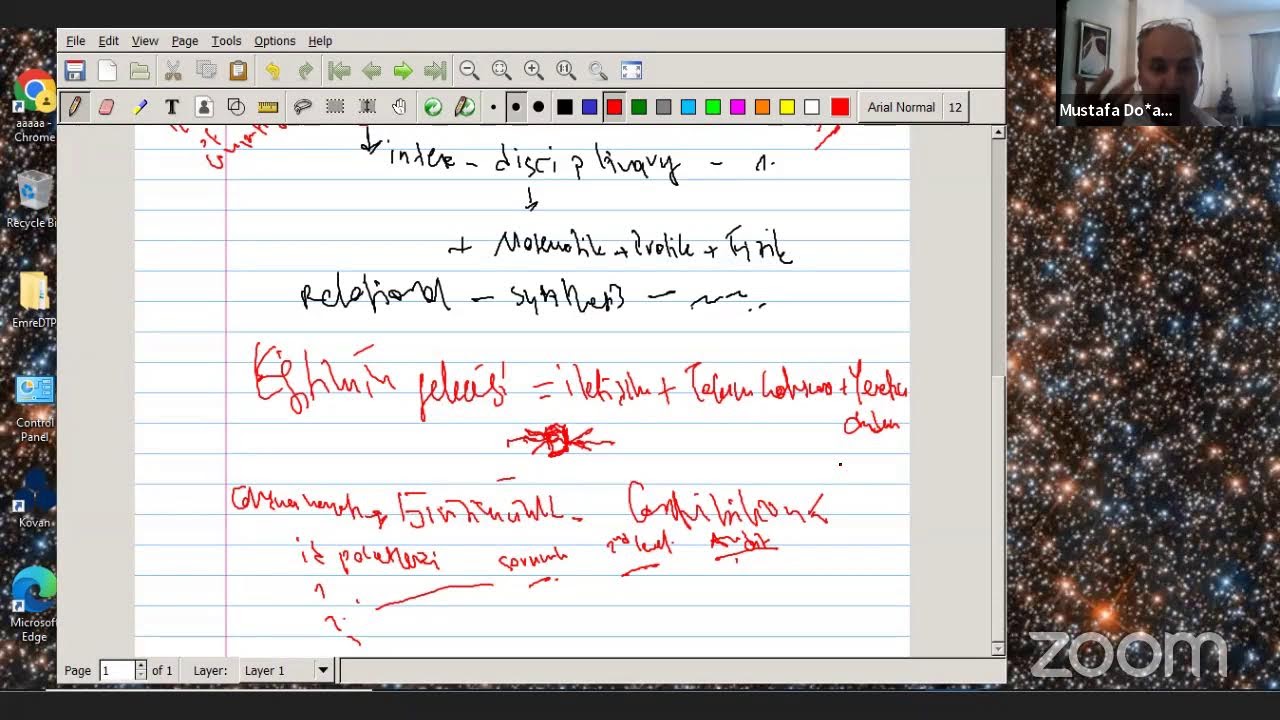The width and height of the screenshot is (1280, 720).
Task: Select the Insert Image tool
Action: click(x=204, y=107)
